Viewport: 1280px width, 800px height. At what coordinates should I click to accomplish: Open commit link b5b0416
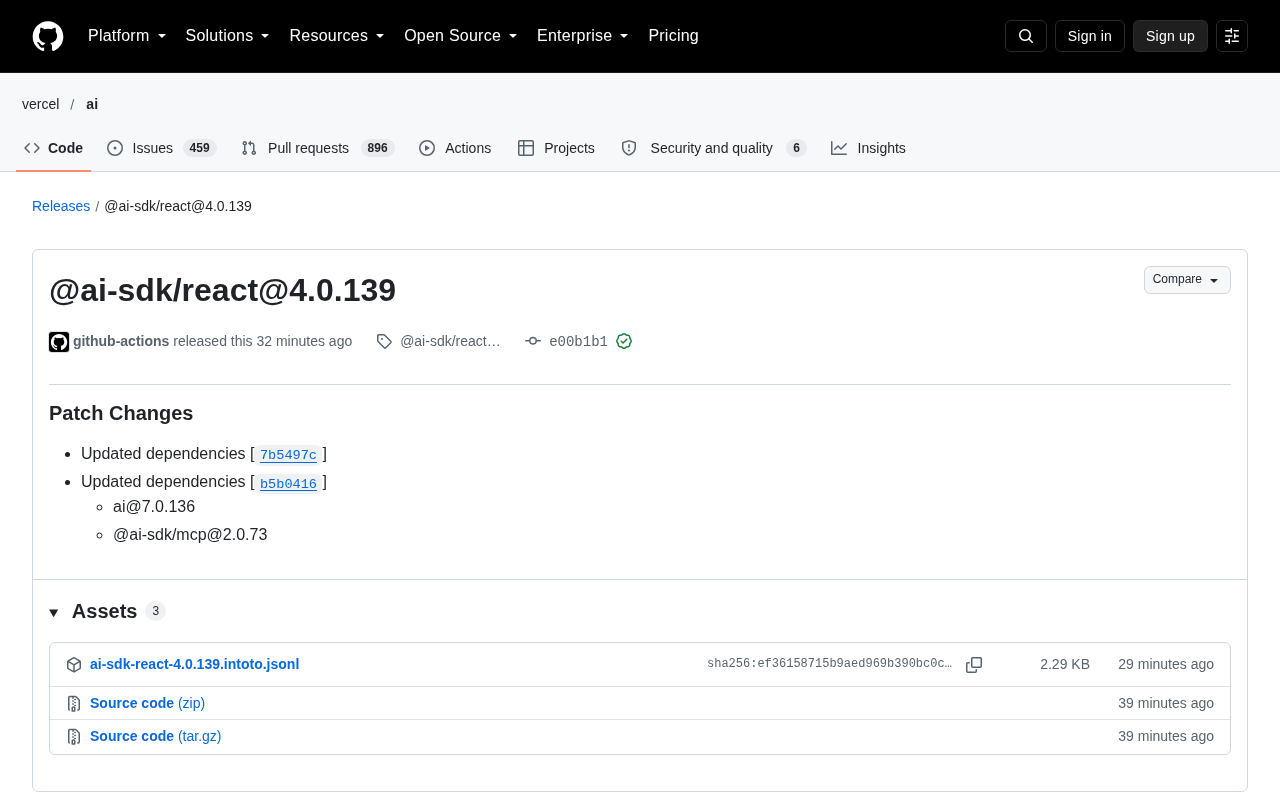288,484
